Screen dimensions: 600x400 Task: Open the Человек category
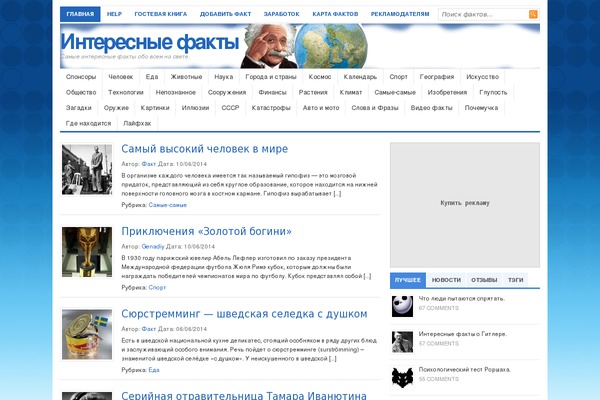tap(121, 77)
